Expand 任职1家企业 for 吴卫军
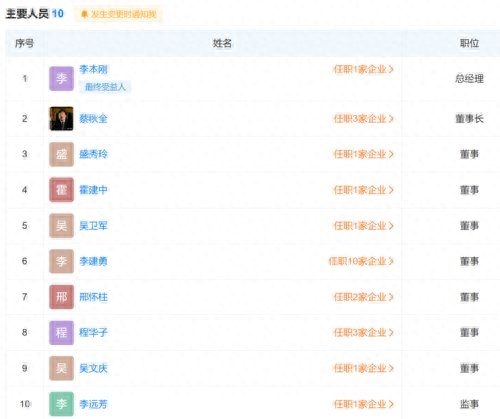Screen dimensions: 500x419 click(364, 226)
